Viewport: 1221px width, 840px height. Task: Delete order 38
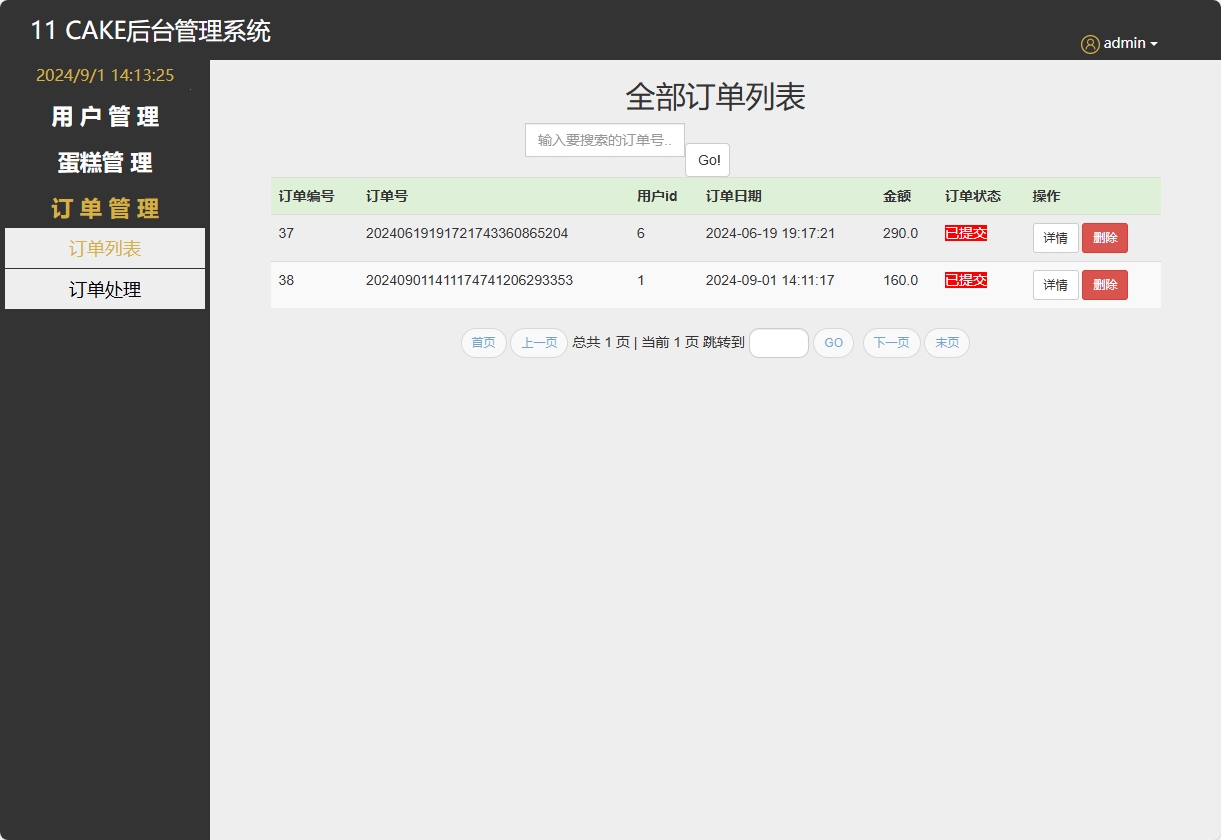[x=1104, y=285]
